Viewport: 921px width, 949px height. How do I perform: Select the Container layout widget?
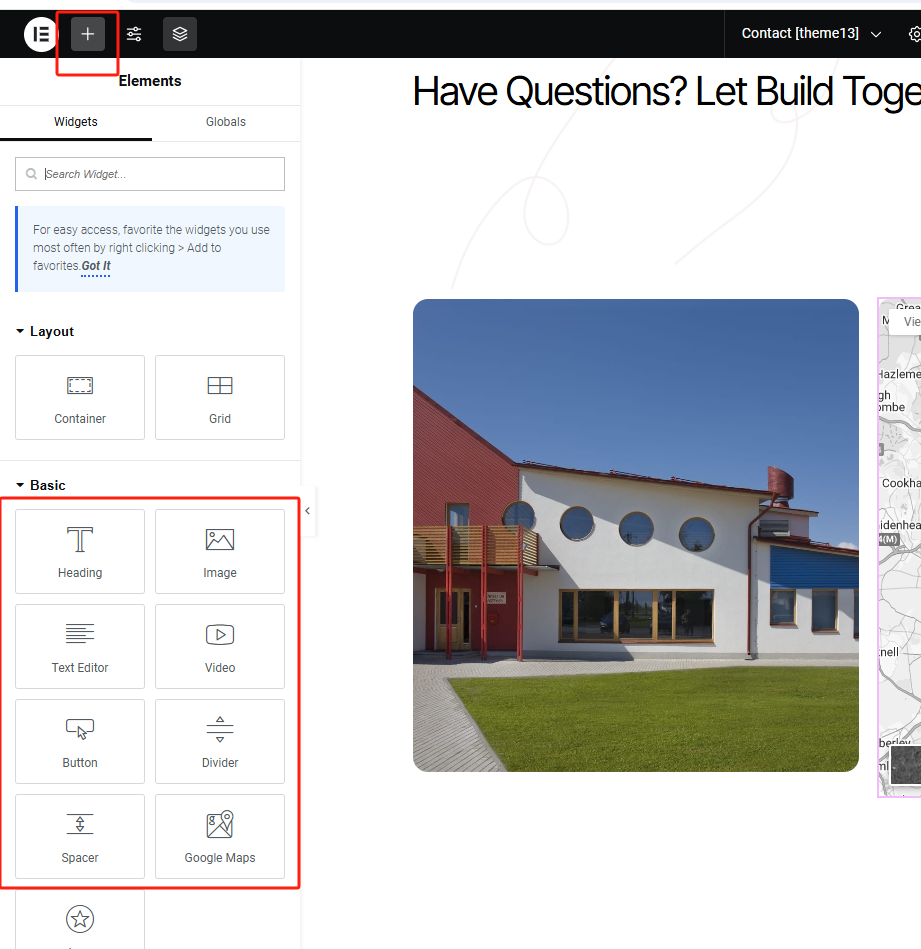80,397
